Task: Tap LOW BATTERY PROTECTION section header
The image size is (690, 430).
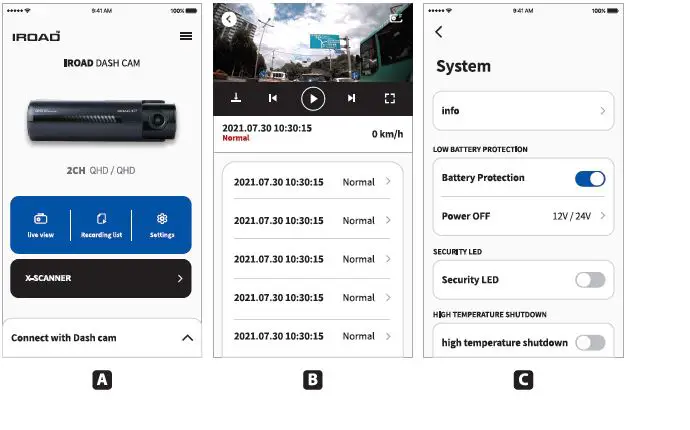Action: click(480, 149)
